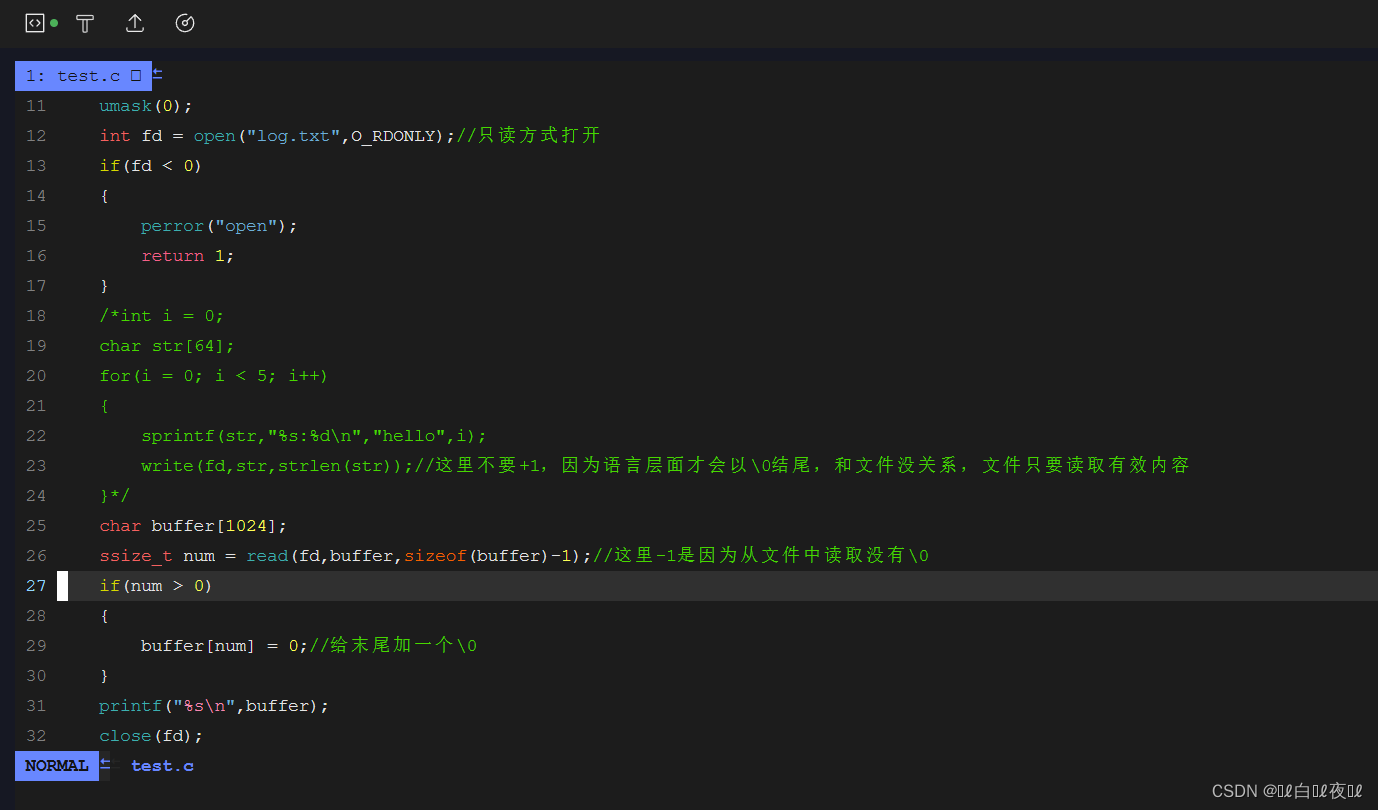Click line number 11
This screenshot has height=810, width=1378.
(36, 106)
